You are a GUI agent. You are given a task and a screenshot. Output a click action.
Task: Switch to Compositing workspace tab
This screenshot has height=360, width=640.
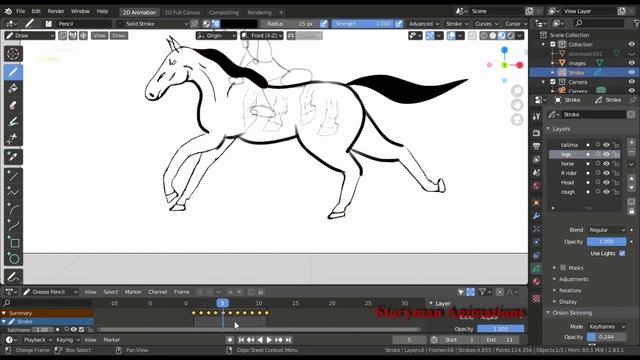click(224, 12)
